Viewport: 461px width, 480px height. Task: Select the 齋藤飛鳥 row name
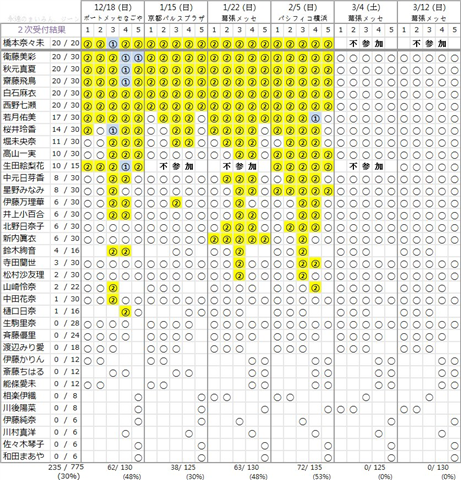pyautogui.click(x=19, y=81)
